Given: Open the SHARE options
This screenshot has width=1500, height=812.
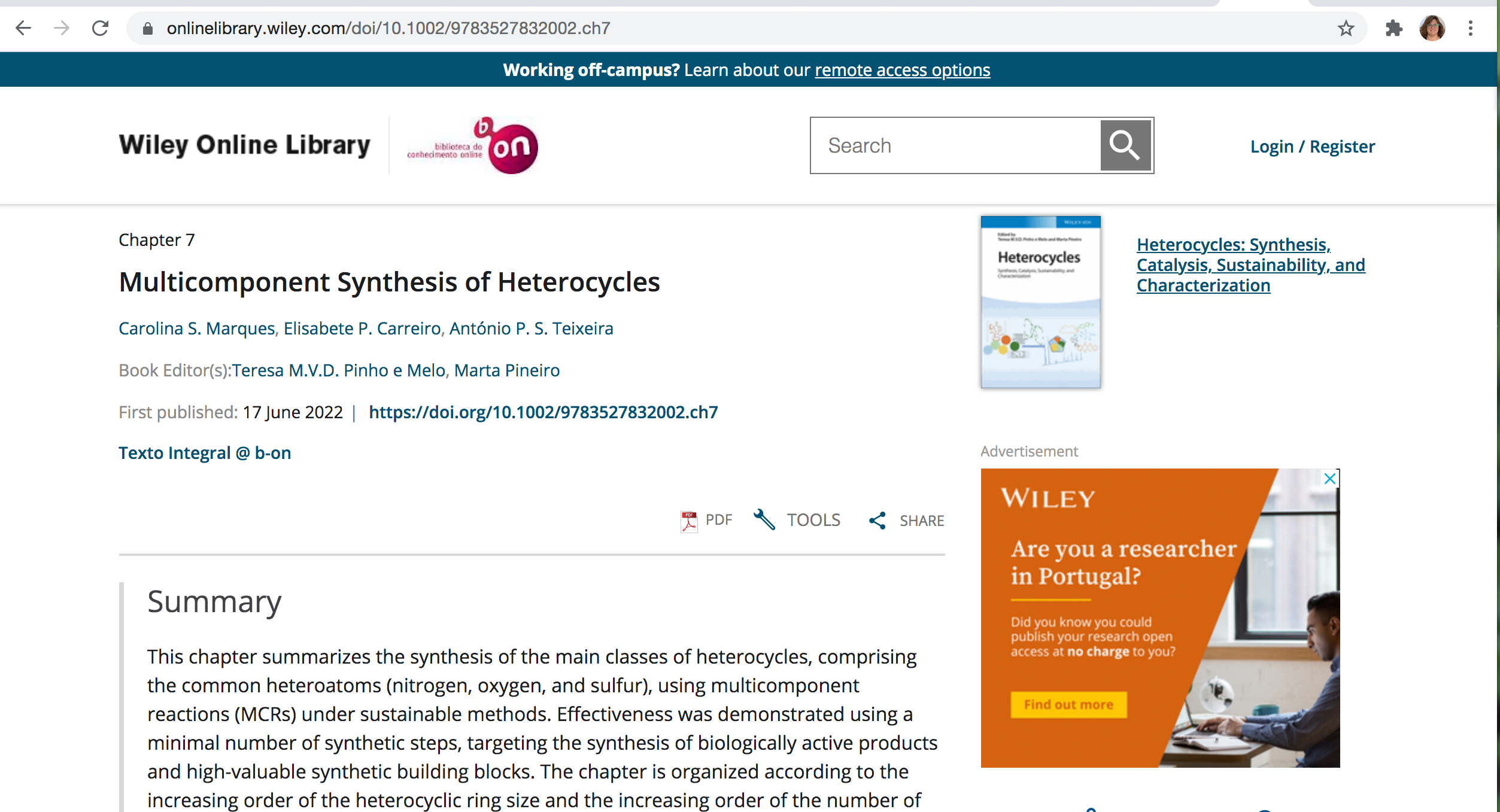Looking at the screenshot, I should [907, 521].
